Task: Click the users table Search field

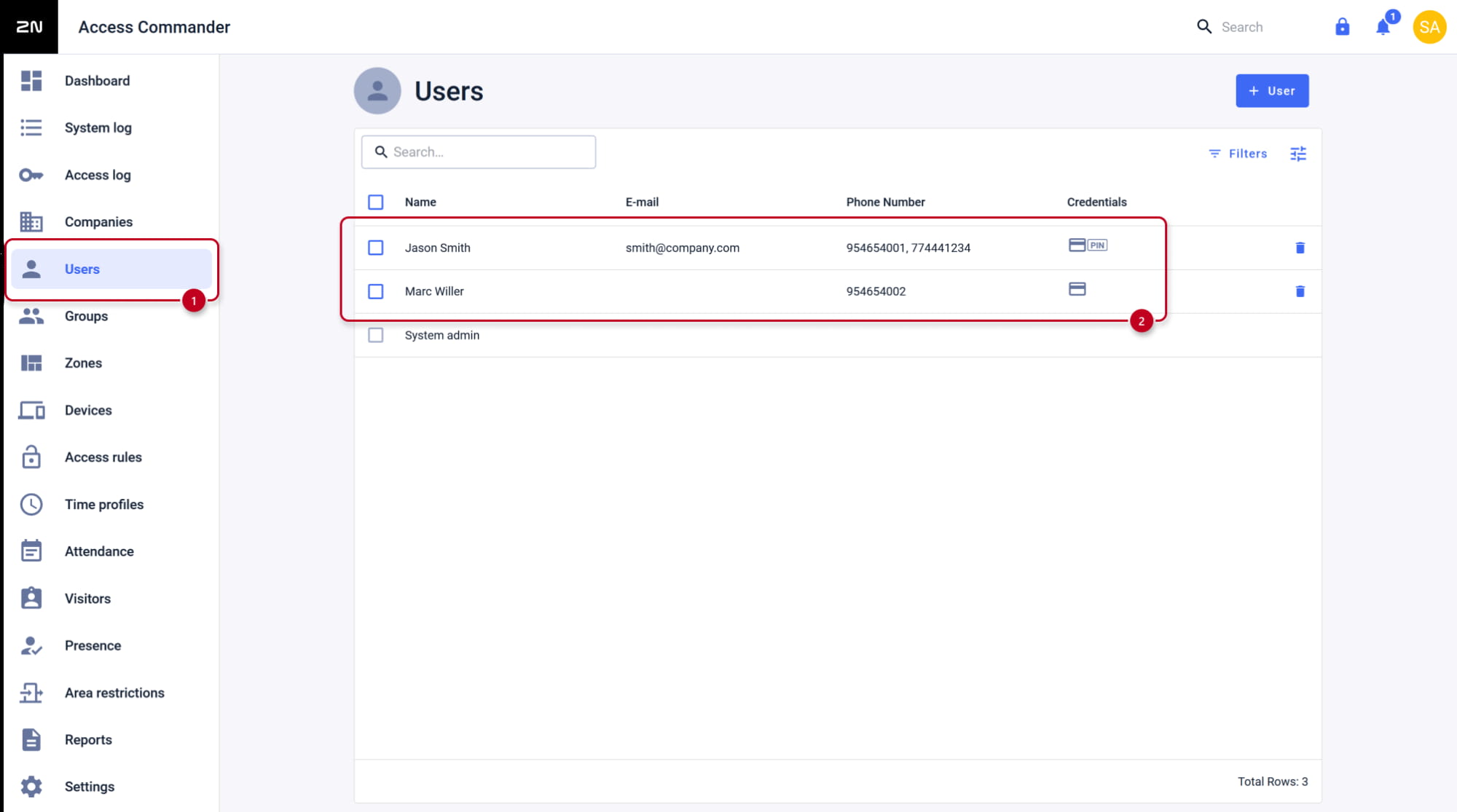Action: point(479,151)
